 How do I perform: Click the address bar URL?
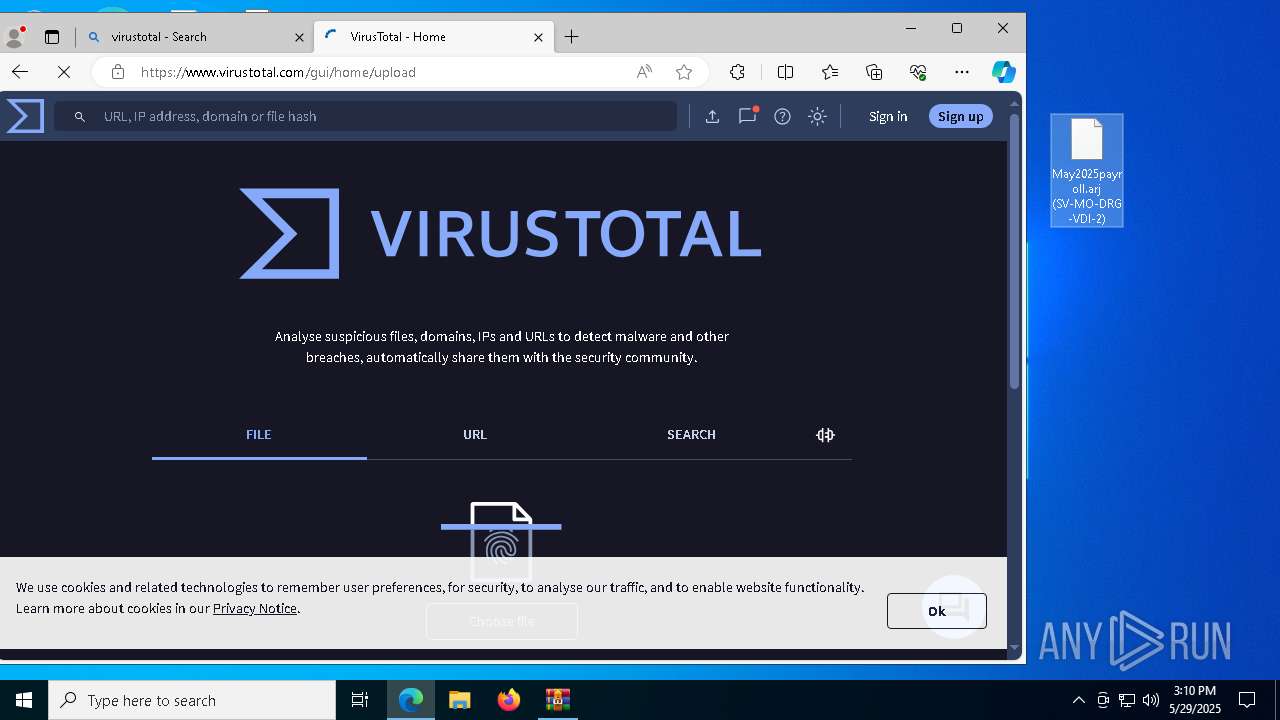278,72
